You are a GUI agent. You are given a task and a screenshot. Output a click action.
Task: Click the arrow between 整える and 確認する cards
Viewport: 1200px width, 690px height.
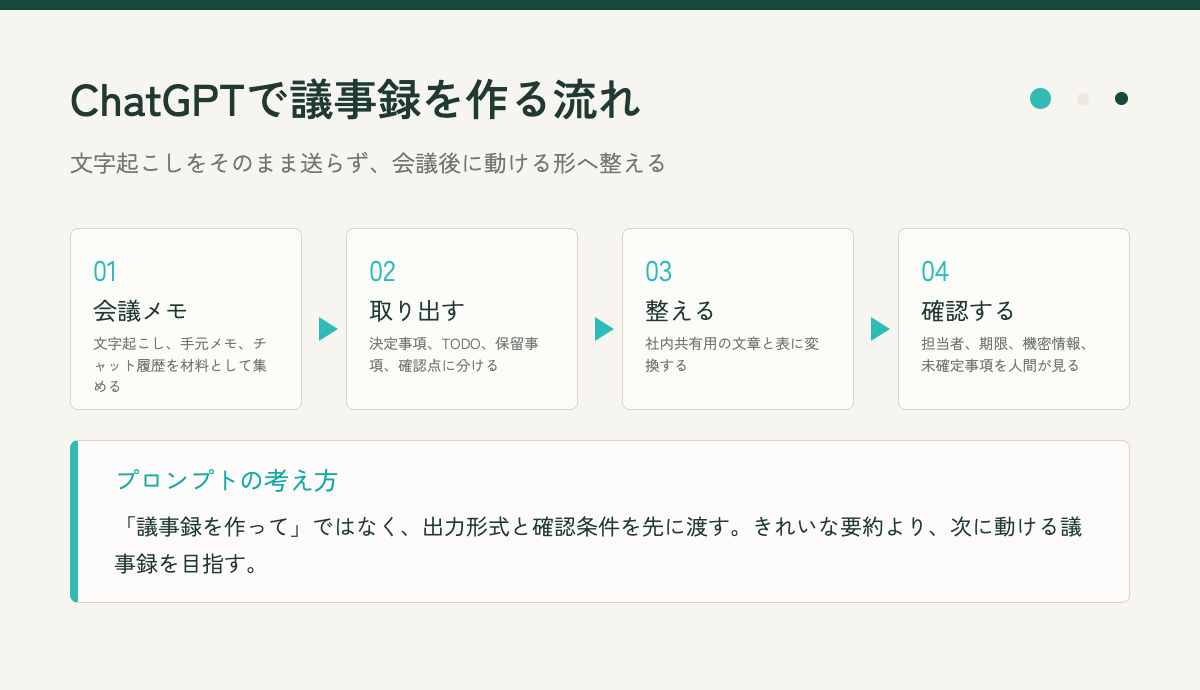[x=880, y=329]
